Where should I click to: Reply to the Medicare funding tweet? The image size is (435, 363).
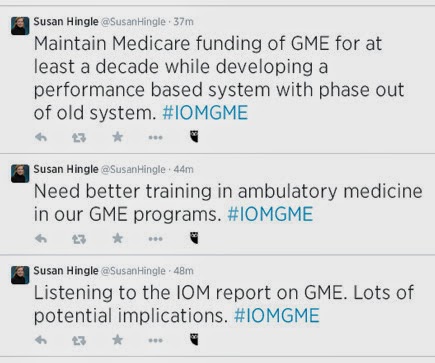click(41, 137)
